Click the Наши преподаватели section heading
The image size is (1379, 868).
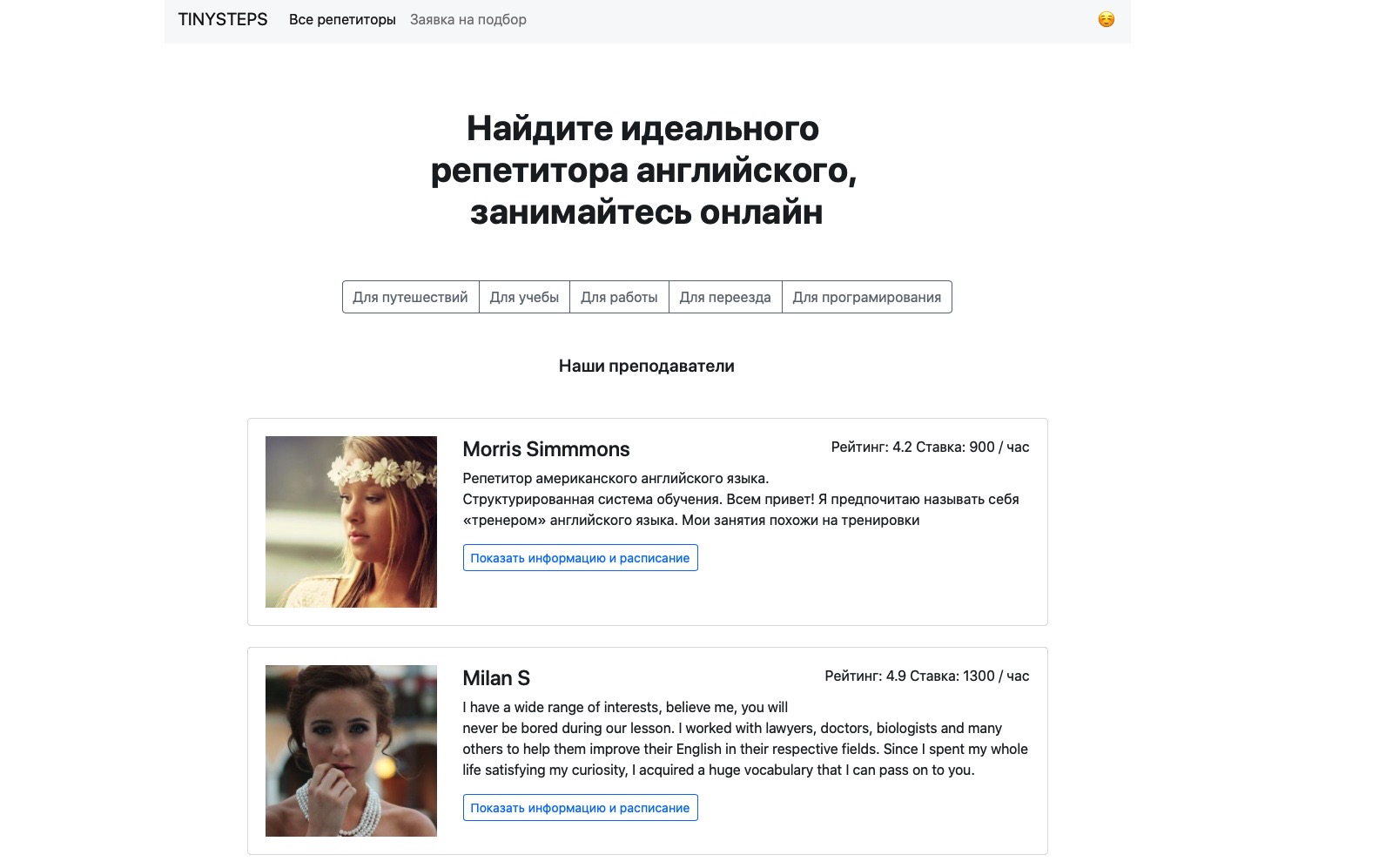pyautogui.click(x=646, y=366)
